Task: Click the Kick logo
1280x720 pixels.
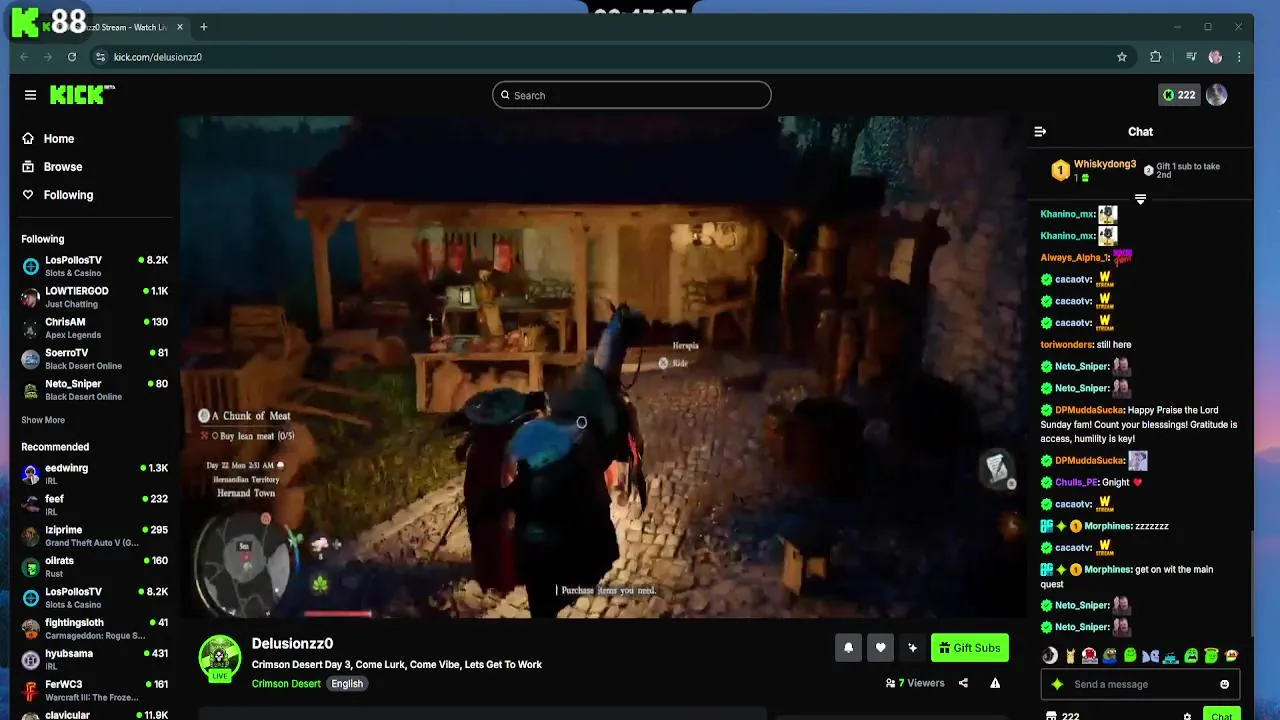Action: pyautogui.click(x=82, y=95)
